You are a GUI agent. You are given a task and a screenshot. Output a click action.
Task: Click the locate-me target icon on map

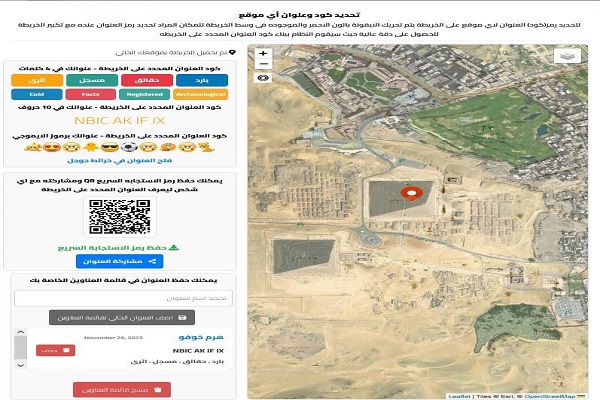263,77
